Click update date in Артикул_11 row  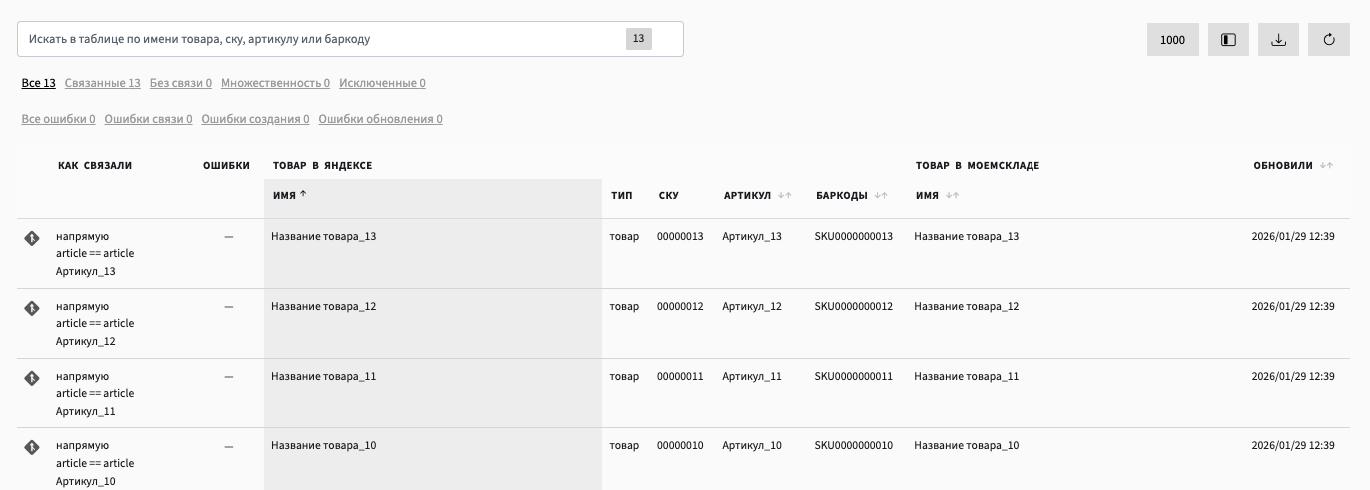click(1293, 377)
